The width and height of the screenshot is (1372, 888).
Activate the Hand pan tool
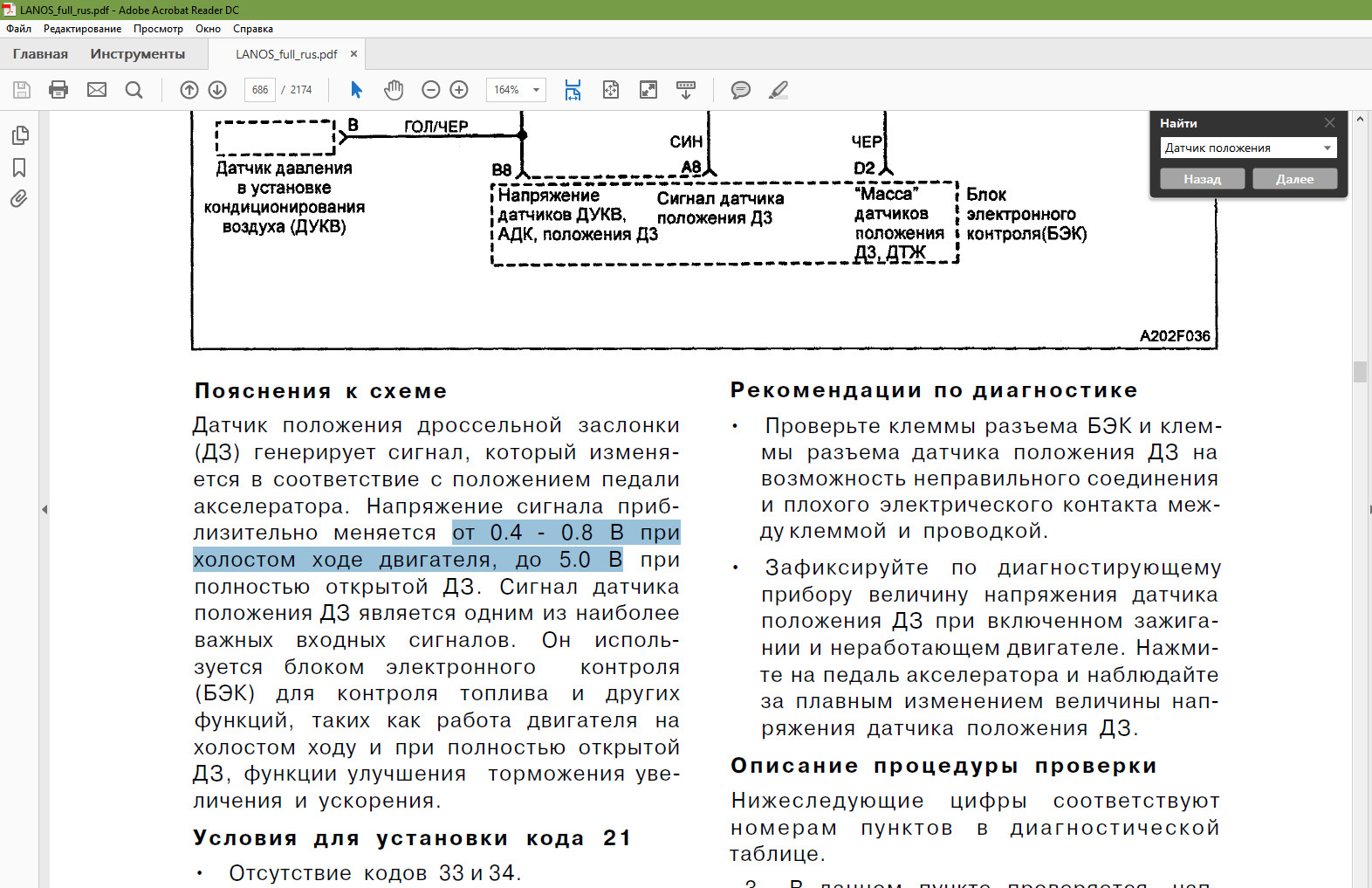(x=394, y=90)
